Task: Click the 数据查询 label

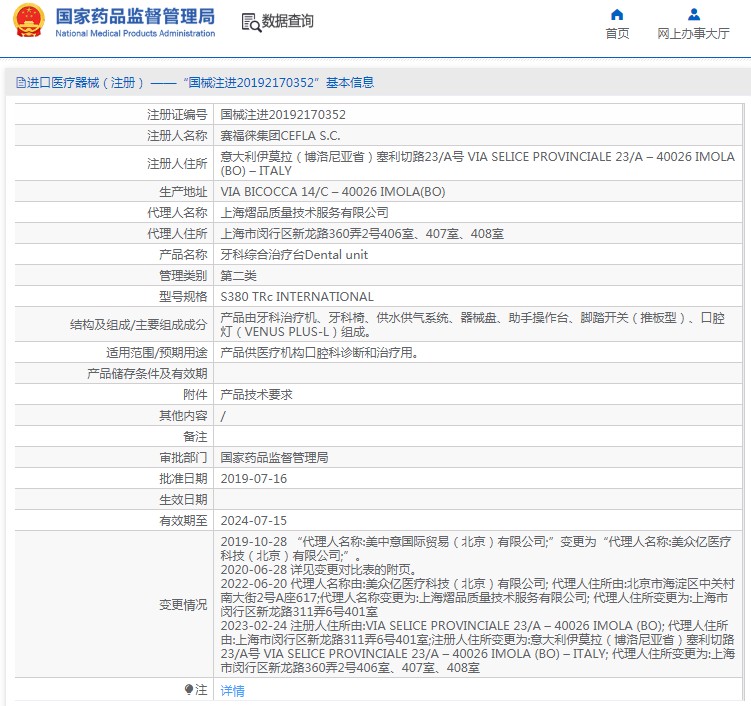Action: [x=287, y=21]
